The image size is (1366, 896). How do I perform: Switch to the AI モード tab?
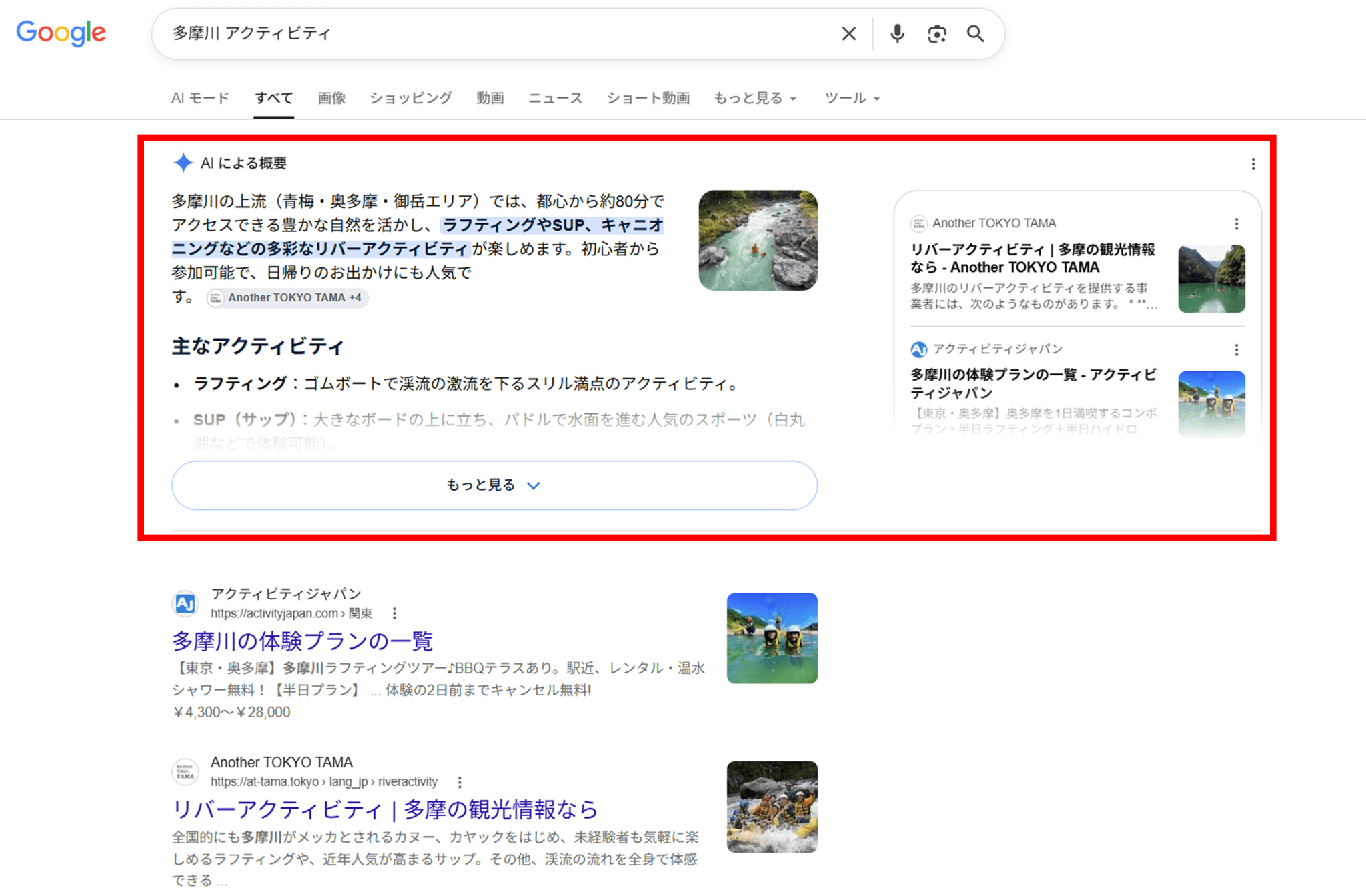click(200, 99)
